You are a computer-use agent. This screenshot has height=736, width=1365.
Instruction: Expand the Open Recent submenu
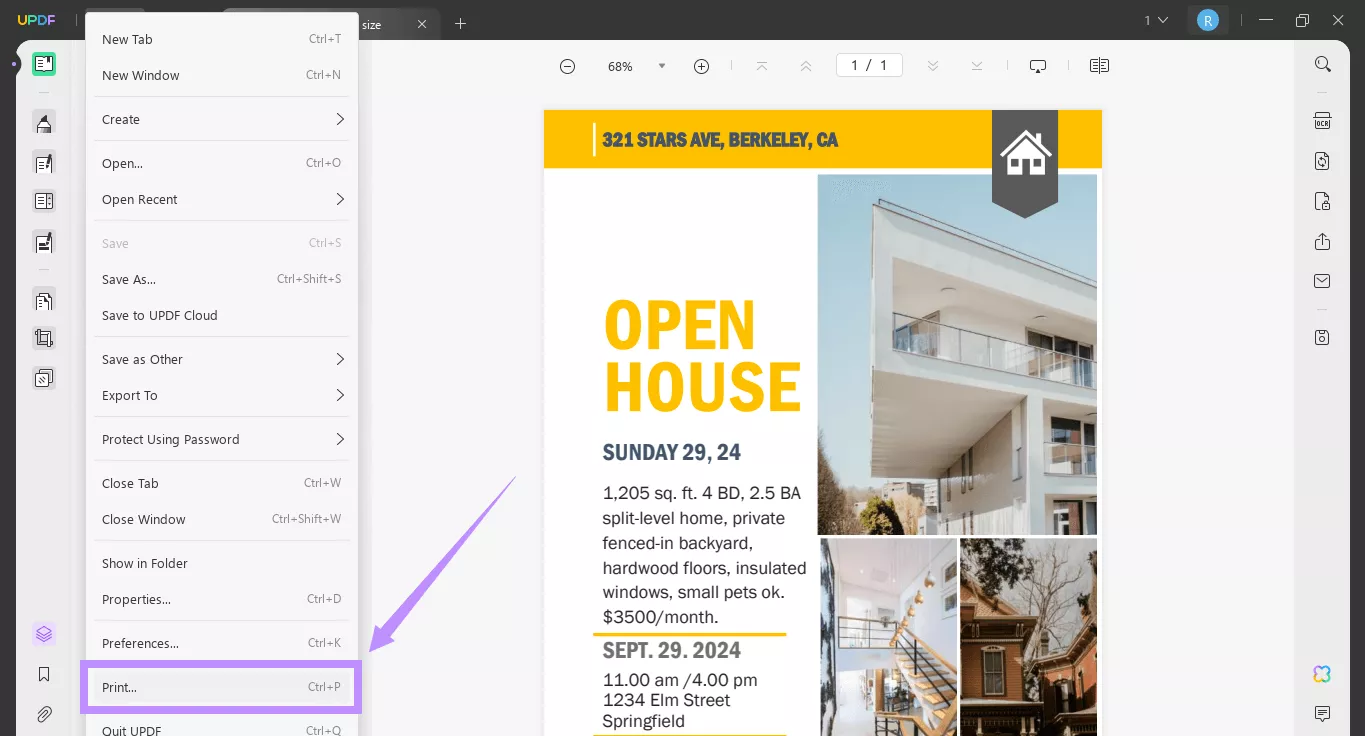(x=222, y=199)
